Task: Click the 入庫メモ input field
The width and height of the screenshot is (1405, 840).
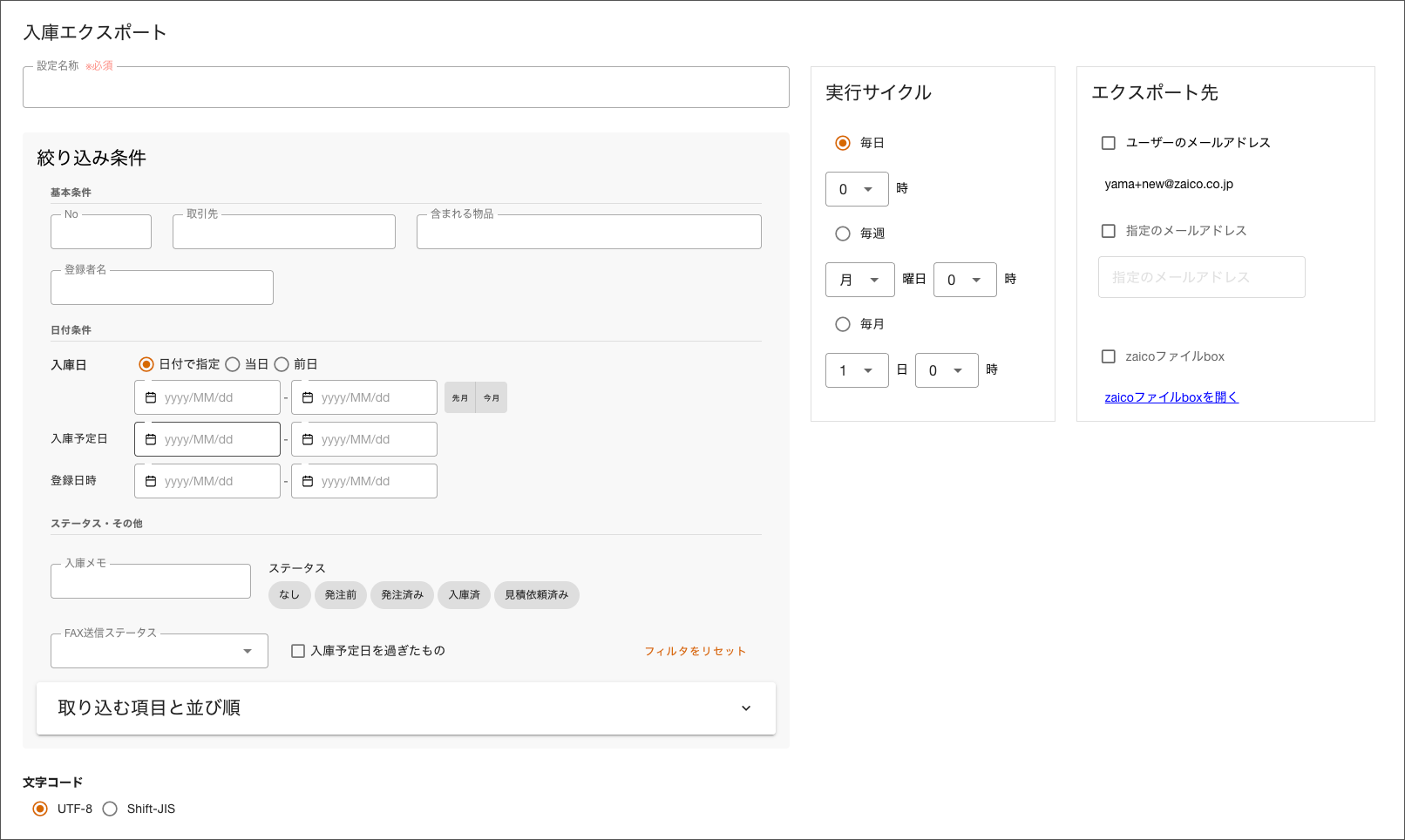Action: point(151,581)
